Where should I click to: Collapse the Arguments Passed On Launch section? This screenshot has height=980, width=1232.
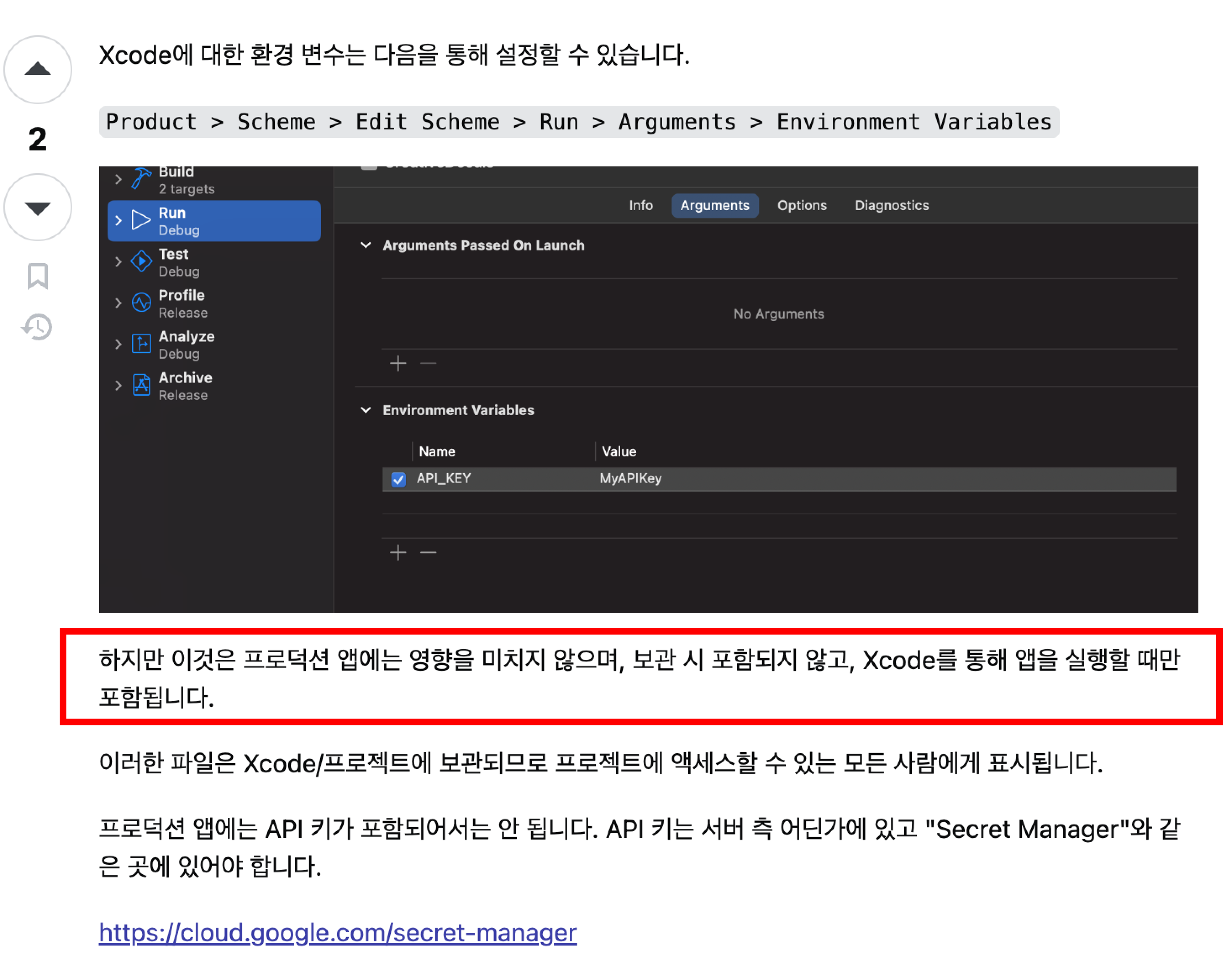pyautogui.click(x=366, y=245)
